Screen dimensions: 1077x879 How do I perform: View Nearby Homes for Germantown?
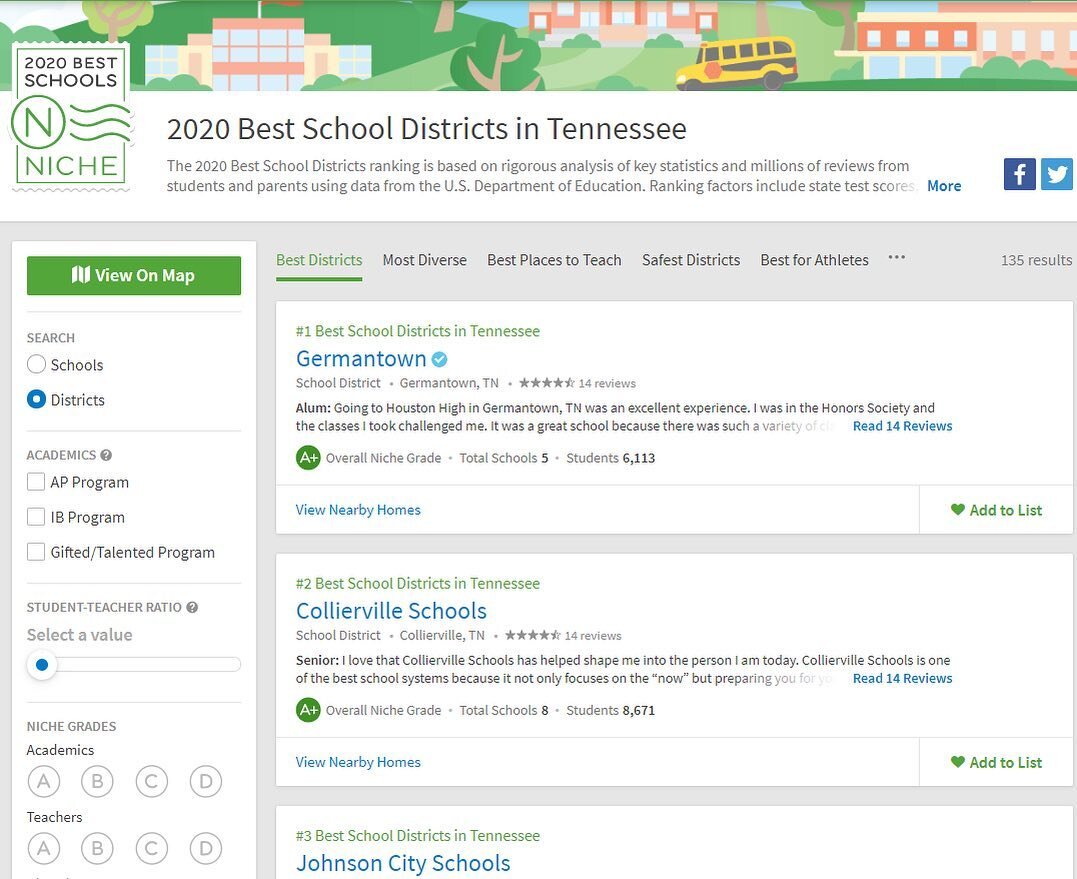point(358,510)
